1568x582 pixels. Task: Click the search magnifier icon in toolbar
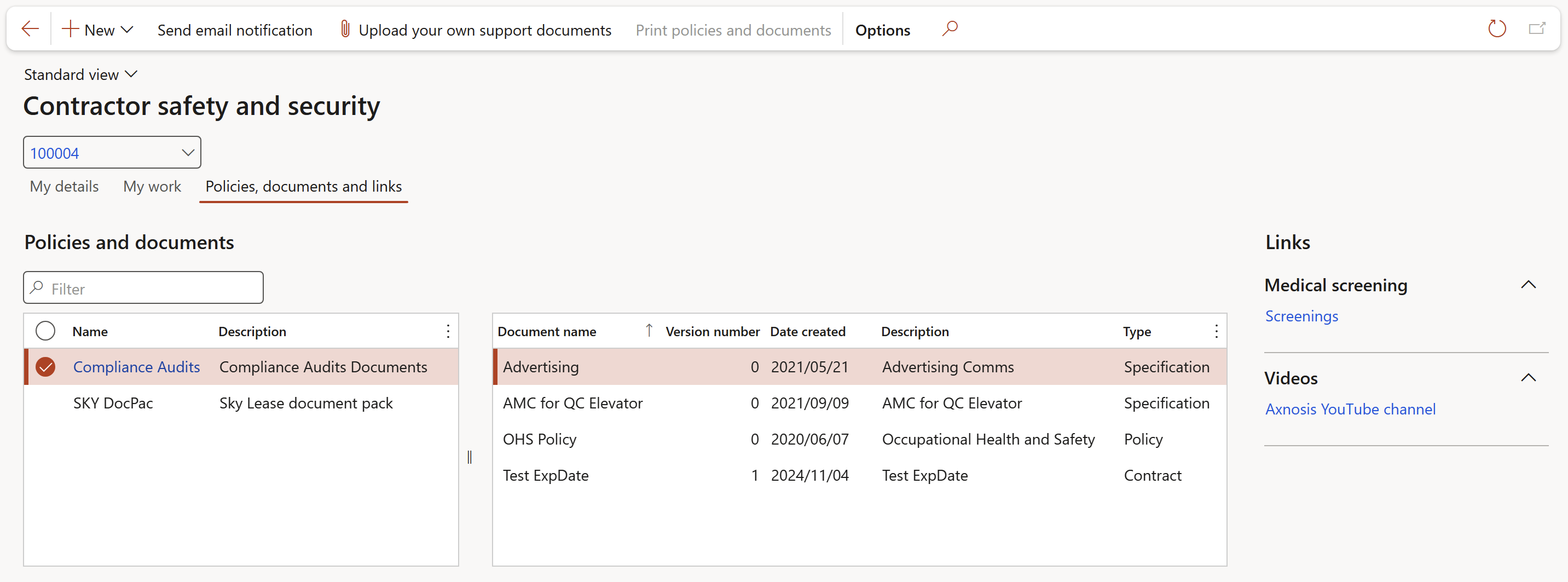[x=950, y=28]
